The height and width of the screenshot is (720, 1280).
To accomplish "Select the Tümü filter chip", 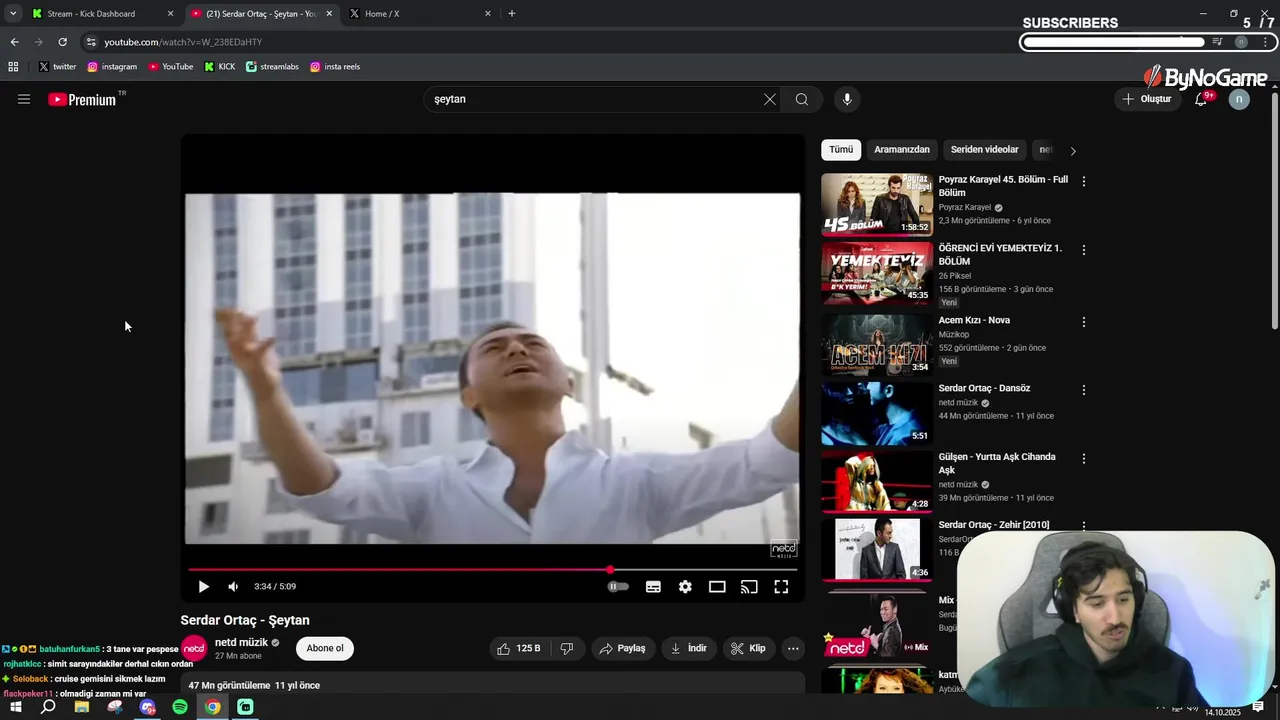I will coord(841,150).
